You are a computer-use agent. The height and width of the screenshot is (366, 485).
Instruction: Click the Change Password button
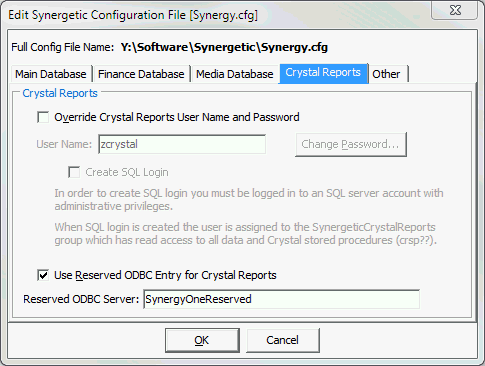coord(351,144)
